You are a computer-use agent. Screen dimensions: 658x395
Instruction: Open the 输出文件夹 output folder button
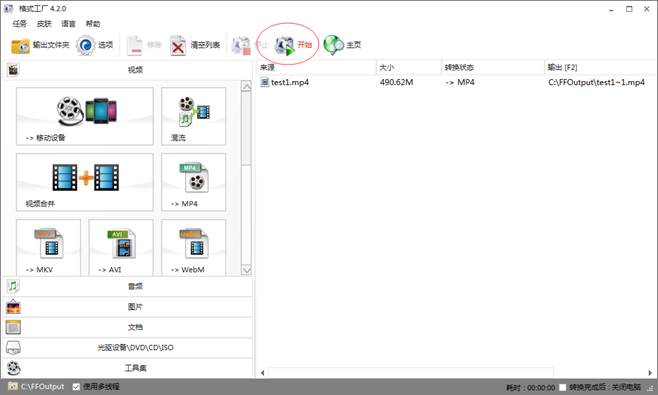pos(40,45)
